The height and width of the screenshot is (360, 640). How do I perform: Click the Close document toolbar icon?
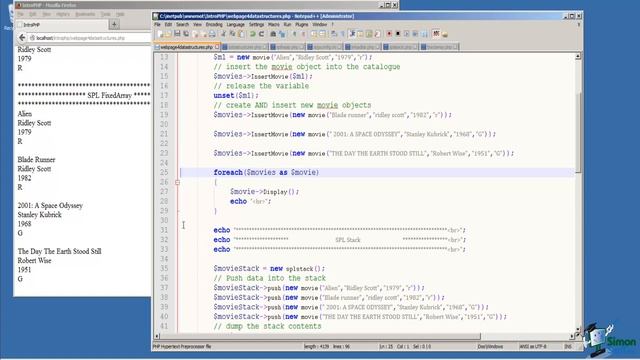(x=195, y=34)
